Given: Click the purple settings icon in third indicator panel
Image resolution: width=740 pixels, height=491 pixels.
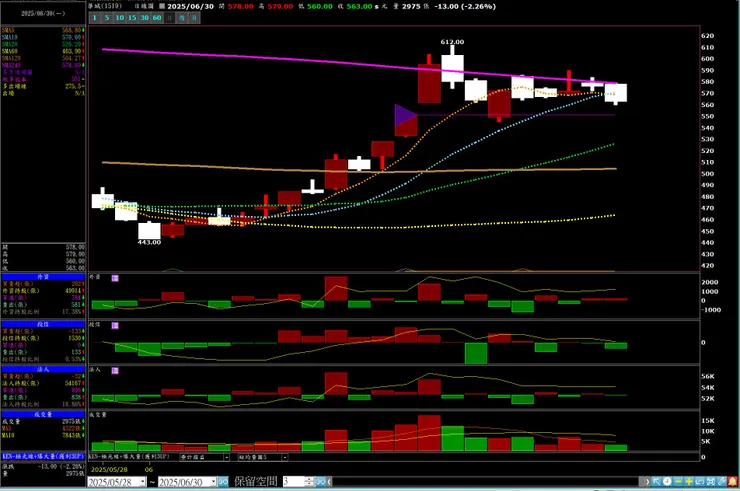Looking at the screenshot, I should [x=115, y=371].
